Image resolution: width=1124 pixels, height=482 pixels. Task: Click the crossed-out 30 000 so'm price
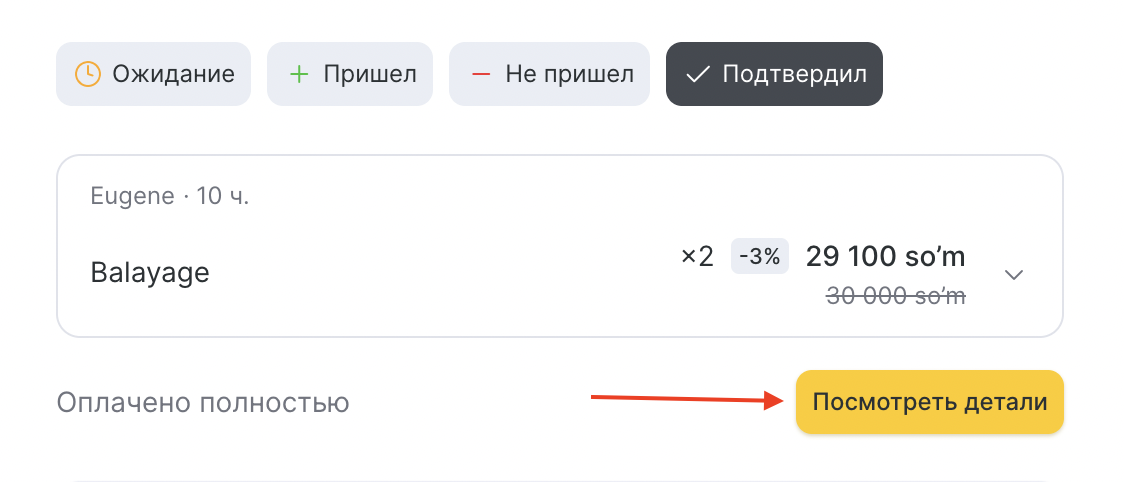click(x=895, y=296)
